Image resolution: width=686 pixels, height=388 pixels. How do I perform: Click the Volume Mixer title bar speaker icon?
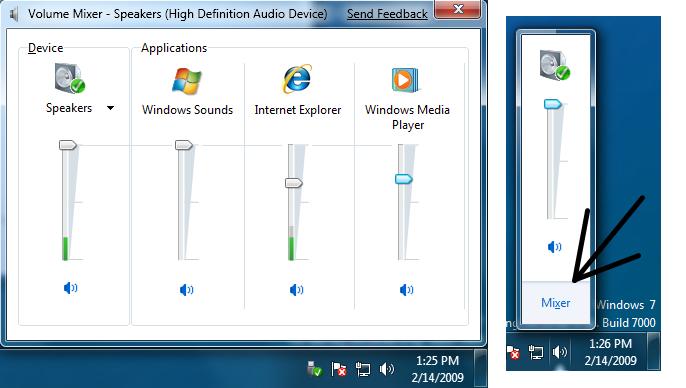(x=14, y=14)
